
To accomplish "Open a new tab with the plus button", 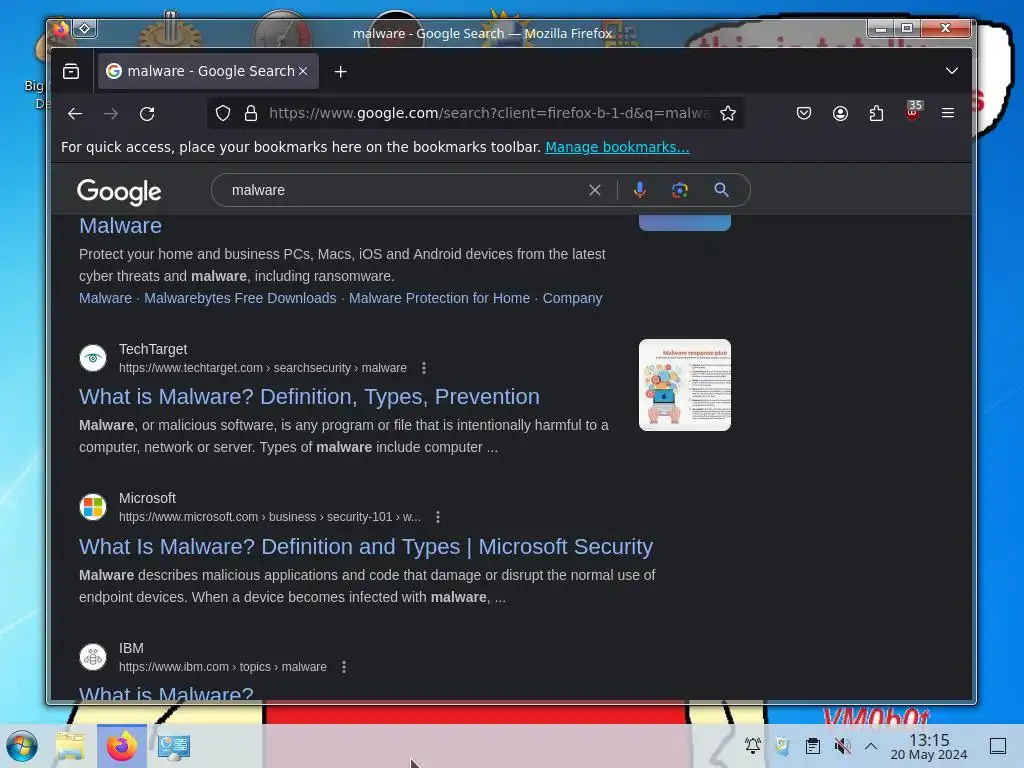I will (x=340, y=71).
